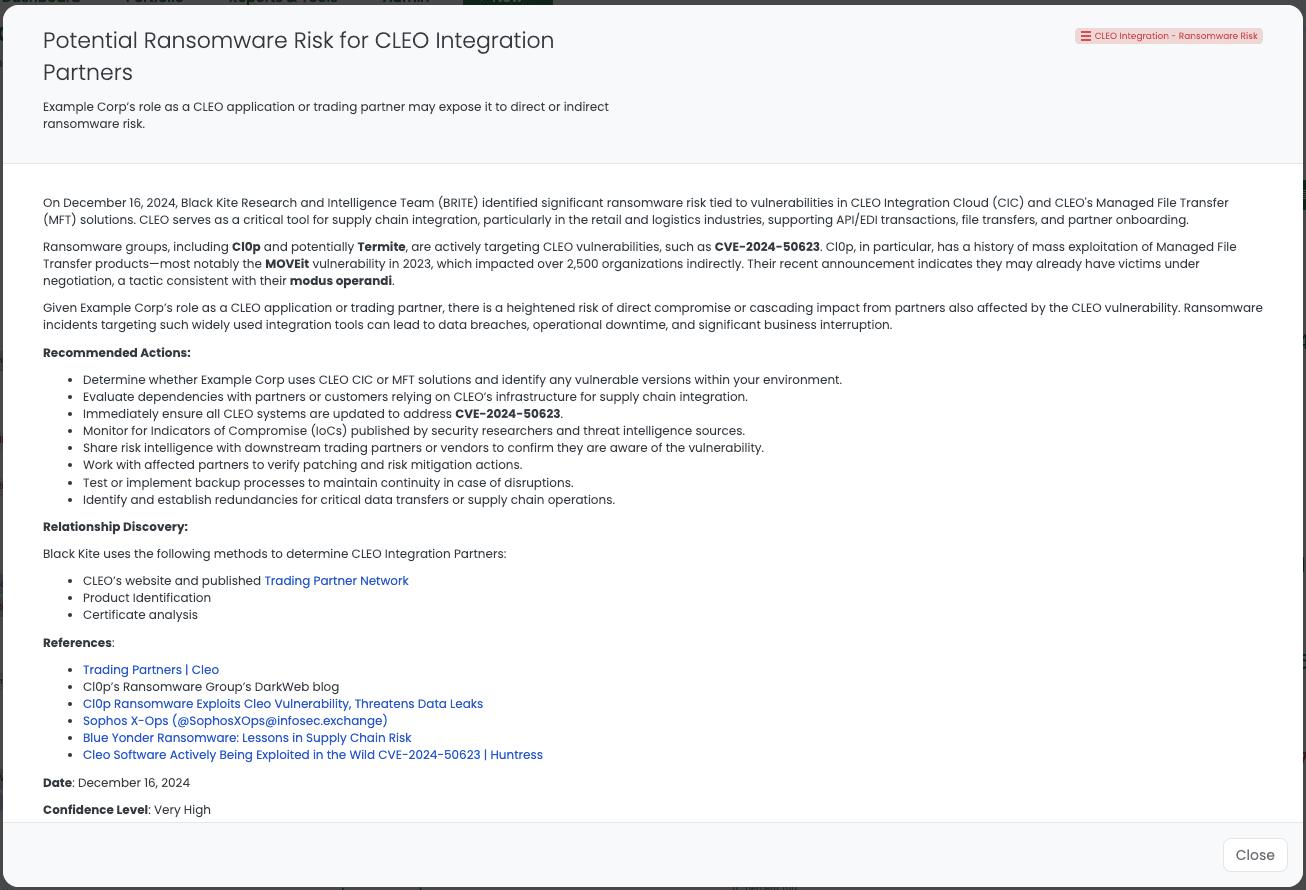The width and height of the screenshot is (1306, 890).
Task: Select the bold CVE-2024-50623 text
Action: coord(507,413)
